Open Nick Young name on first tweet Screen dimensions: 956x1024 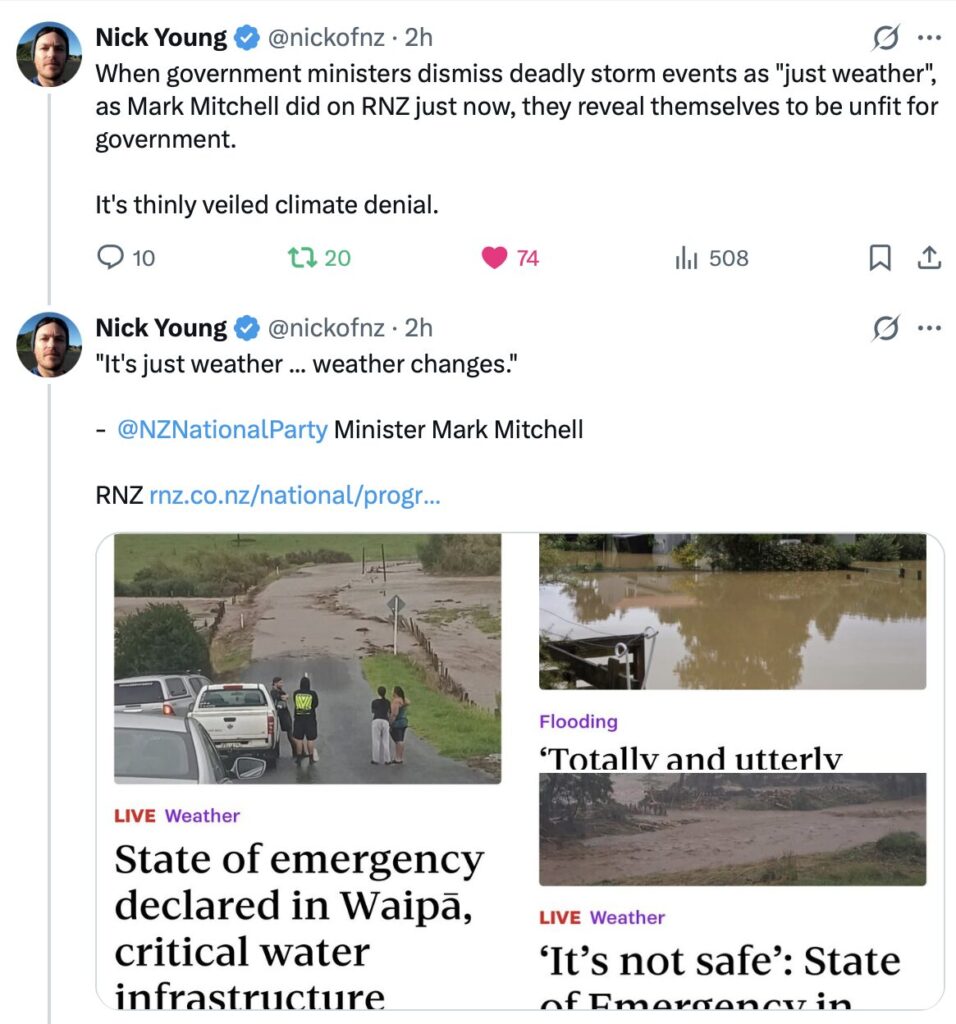[161, 38]
